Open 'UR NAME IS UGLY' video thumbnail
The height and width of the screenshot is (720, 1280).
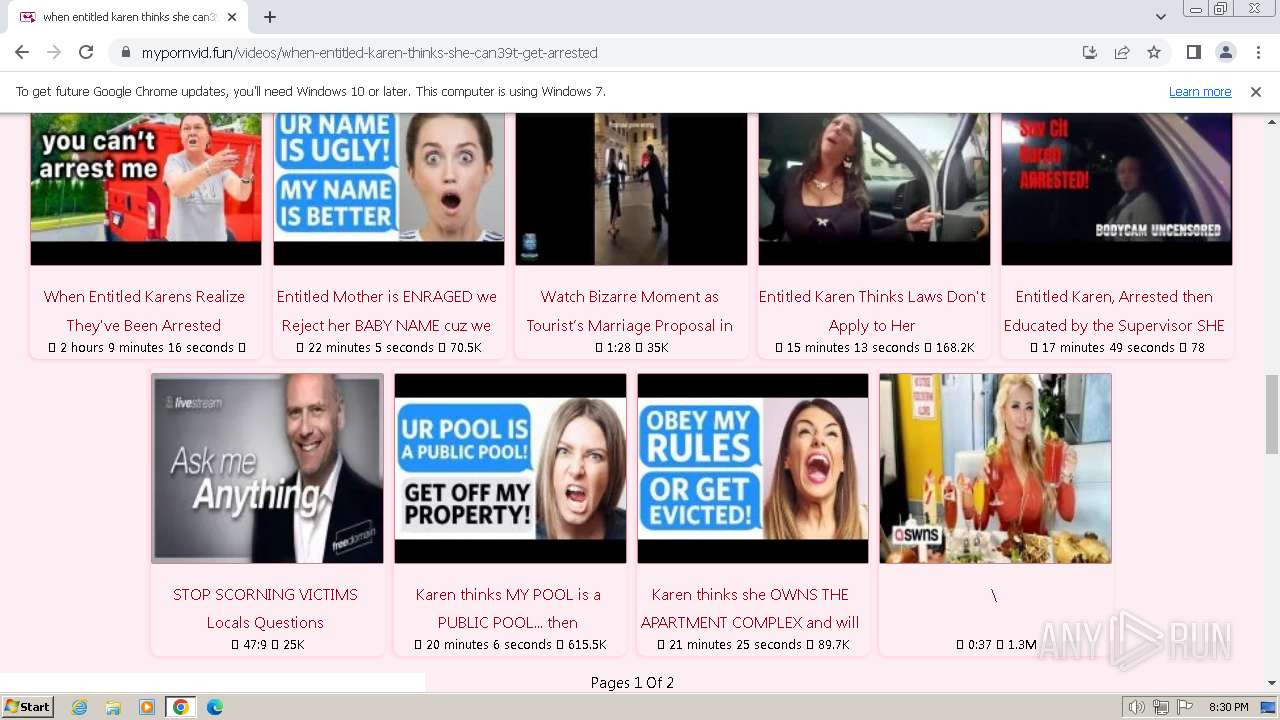pos(389,189)
